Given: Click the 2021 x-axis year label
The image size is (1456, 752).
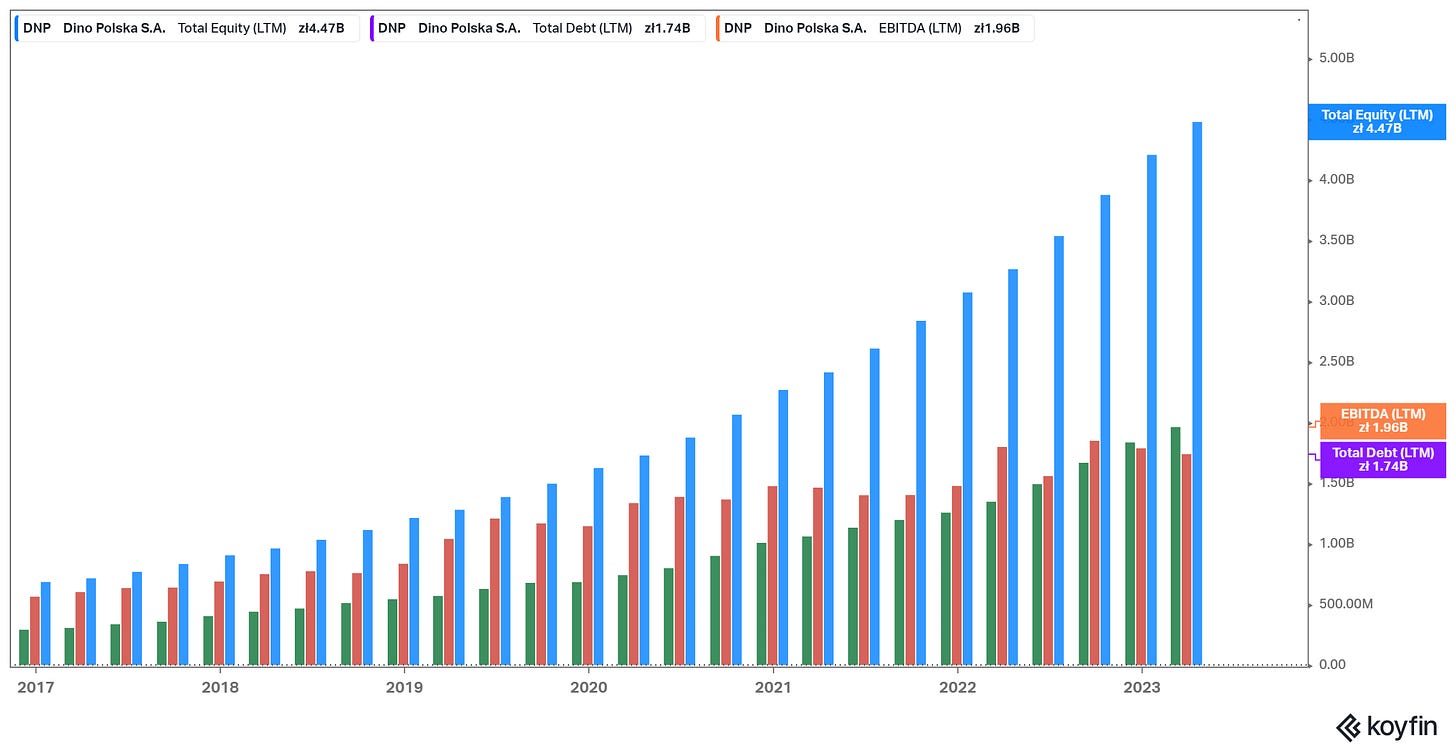Looking at the screenshot, I should (x=773, y=688).
